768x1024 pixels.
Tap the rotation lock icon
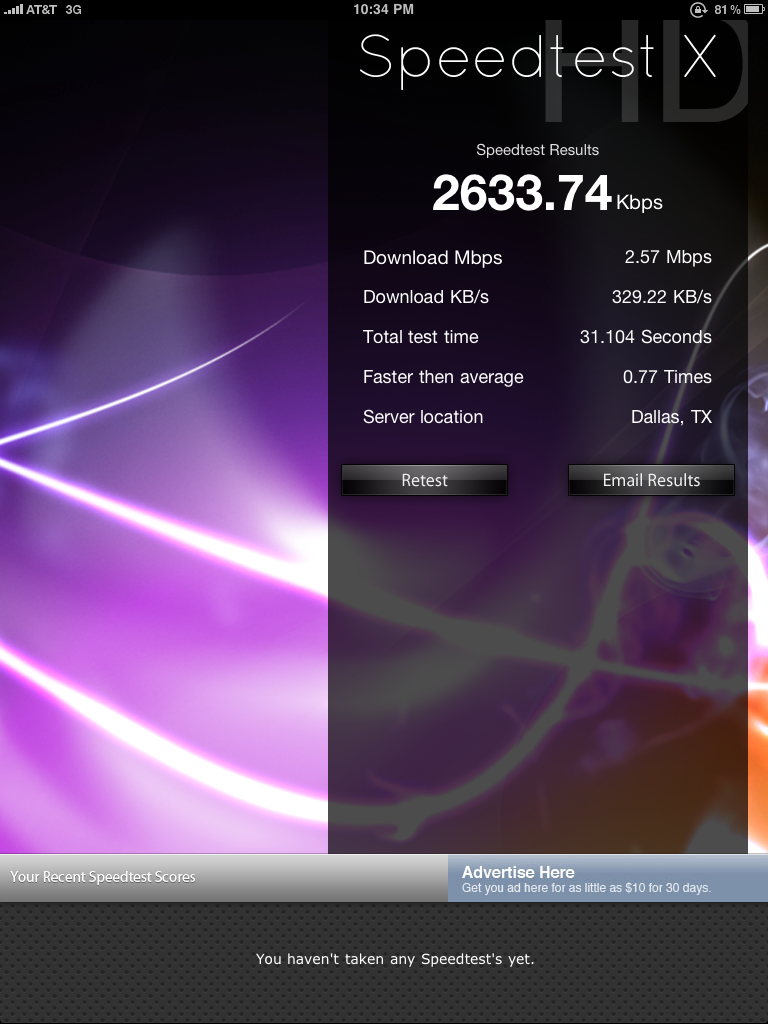tap(698, 9)
